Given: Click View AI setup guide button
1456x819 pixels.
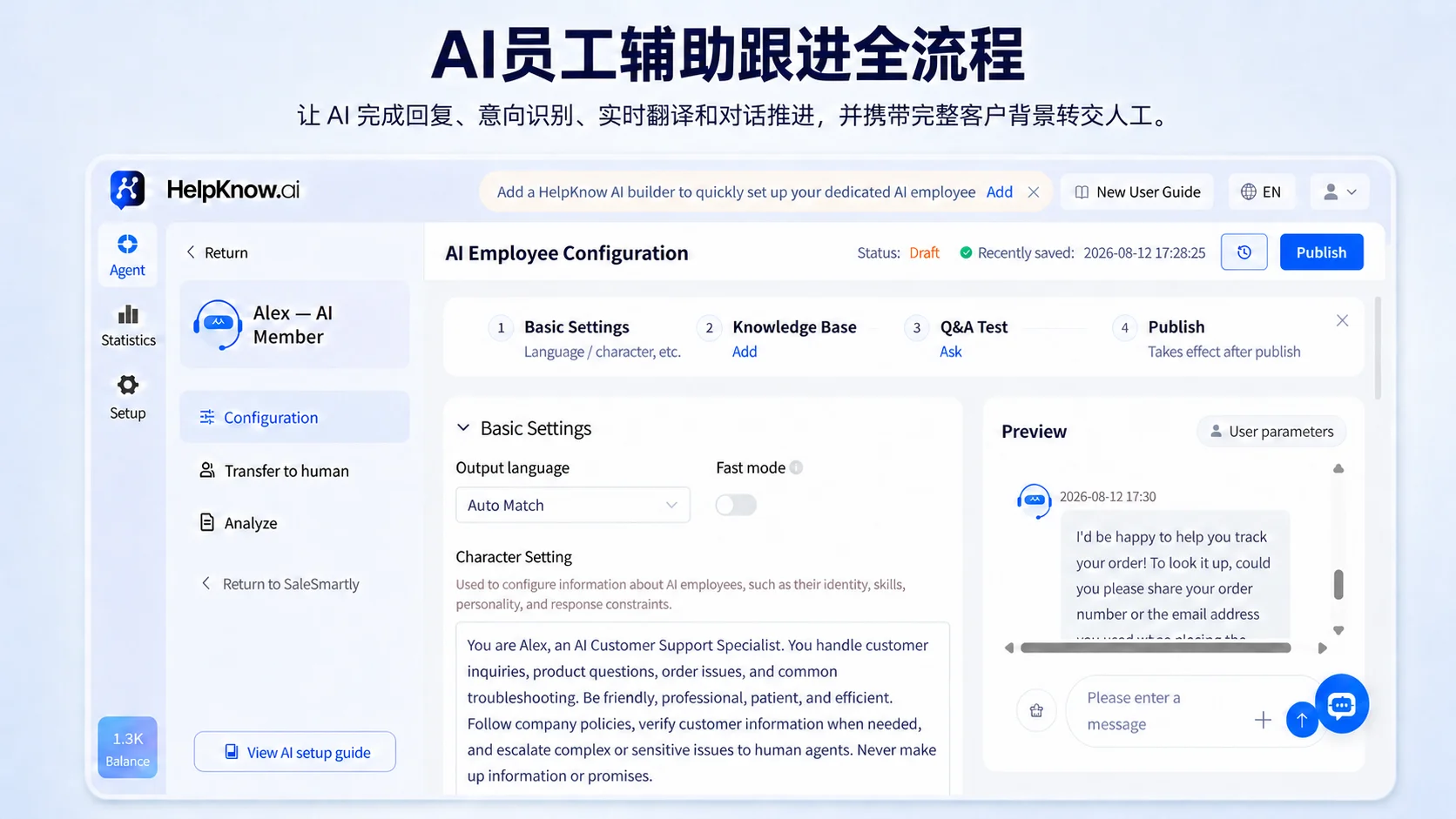Looking at the screenshot, I should (295, 752).
